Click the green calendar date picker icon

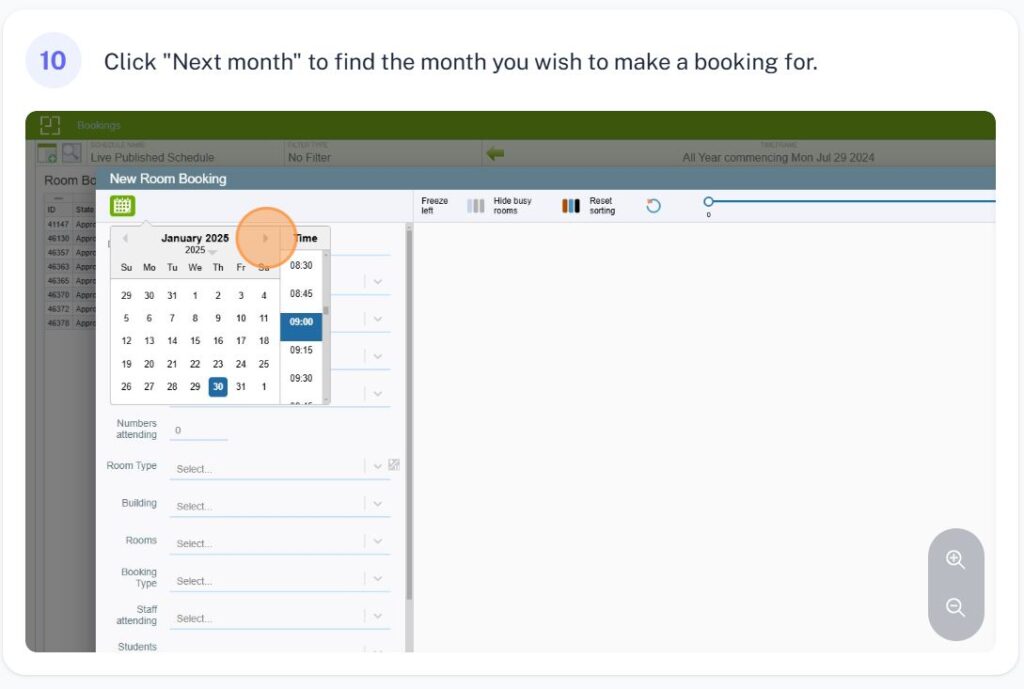coord(122,206)
